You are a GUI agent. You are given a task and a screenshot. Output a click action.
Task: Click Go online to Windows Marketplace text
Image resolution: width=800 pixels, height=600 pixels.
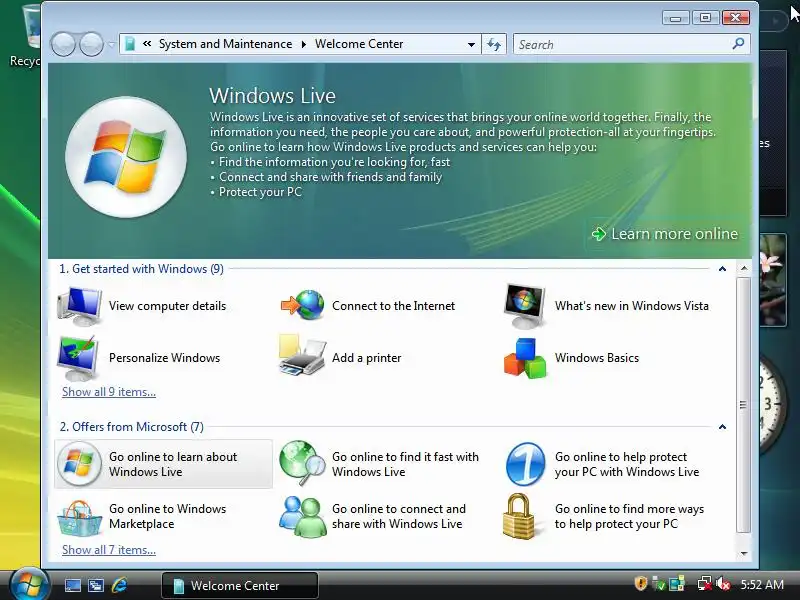[x=167, y=516]
